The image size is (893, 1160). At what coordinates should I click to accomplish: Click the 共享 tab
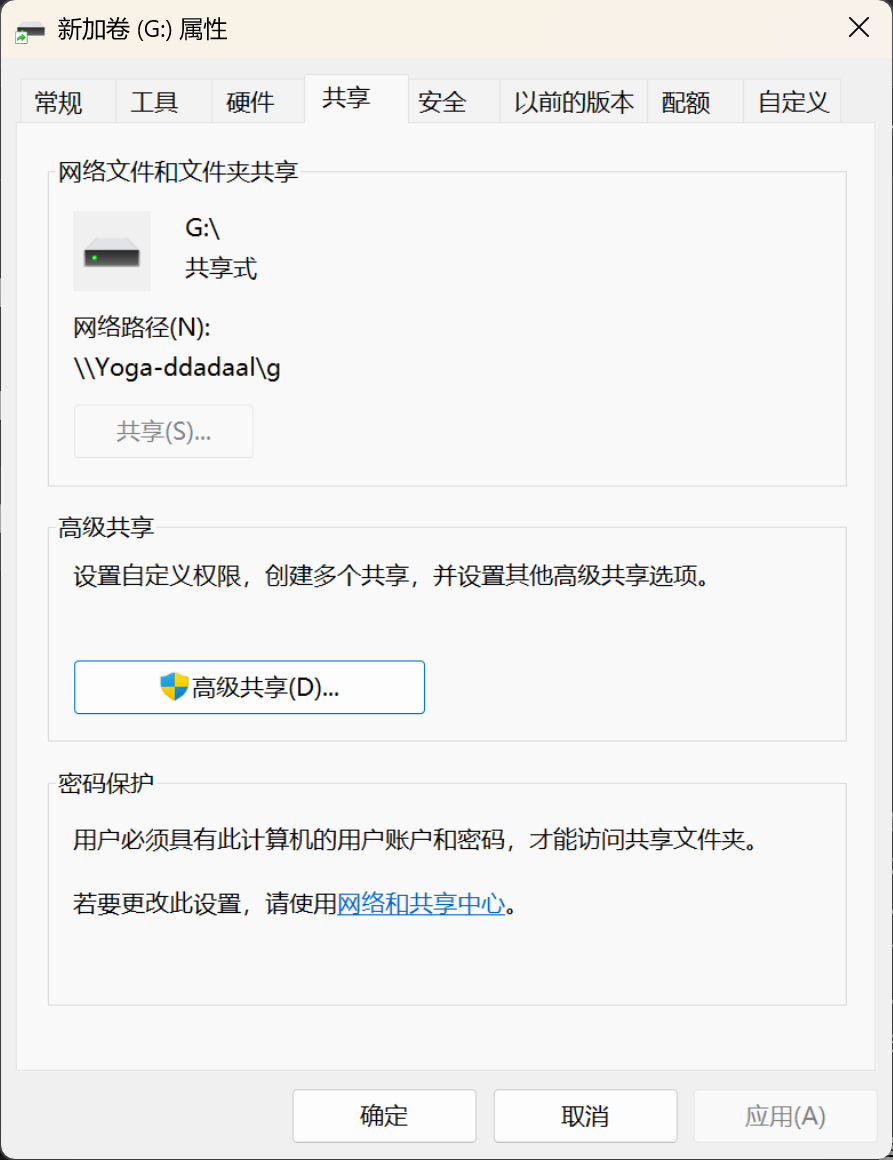(356, 98)
